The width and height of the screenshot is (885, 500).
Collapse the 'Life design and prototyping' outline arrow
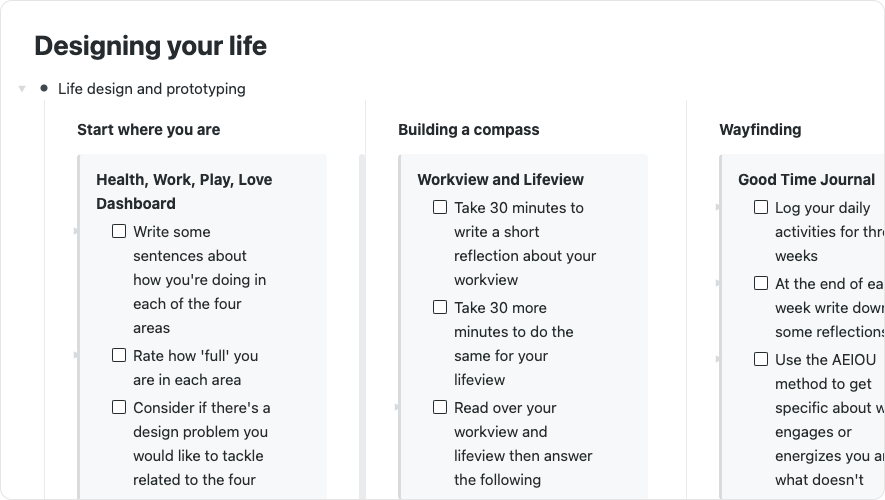click(x=22, y=89)
